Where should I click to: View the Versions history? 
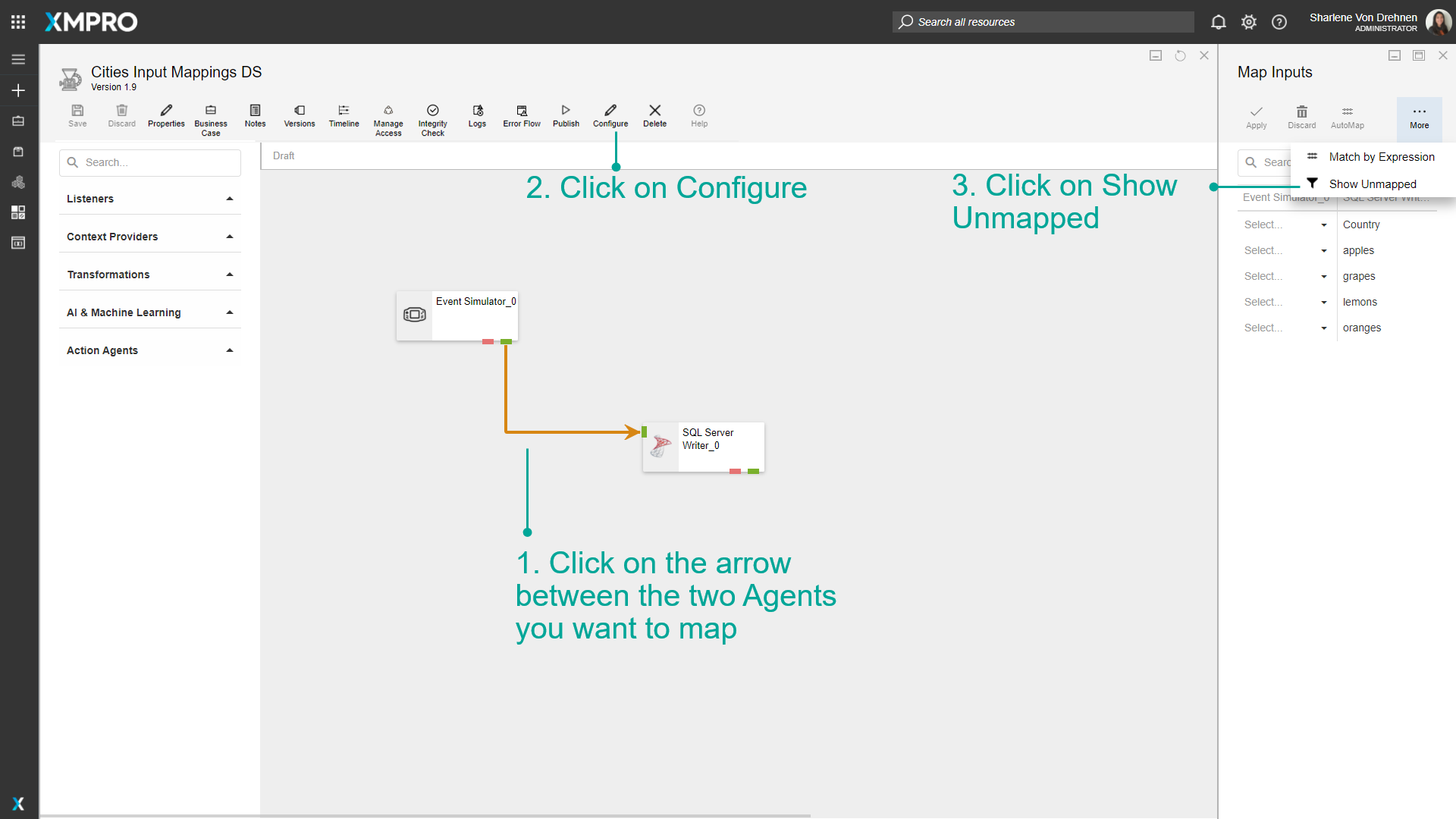pyautogui.click(x=299, y=116)
